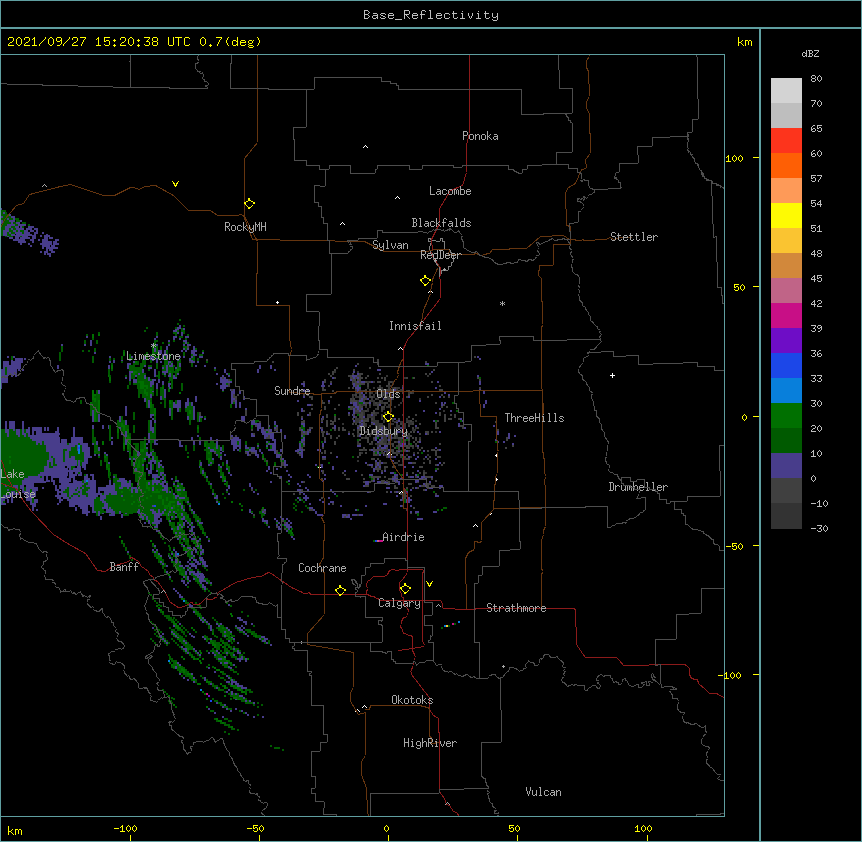This screenshot has height=842, width=862.
Task: Click the HighRiver label
Action: tap(430, 743)
